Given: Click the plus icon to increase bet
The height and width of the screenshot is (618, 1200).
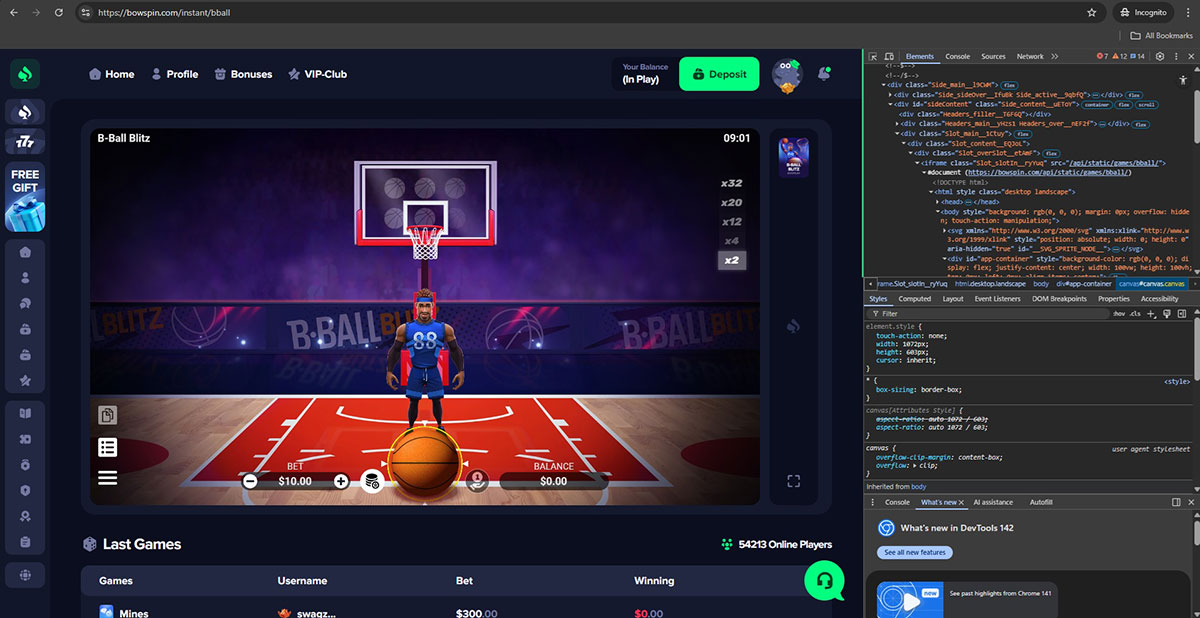Looking at the screenshot, I should coord(341,481).
